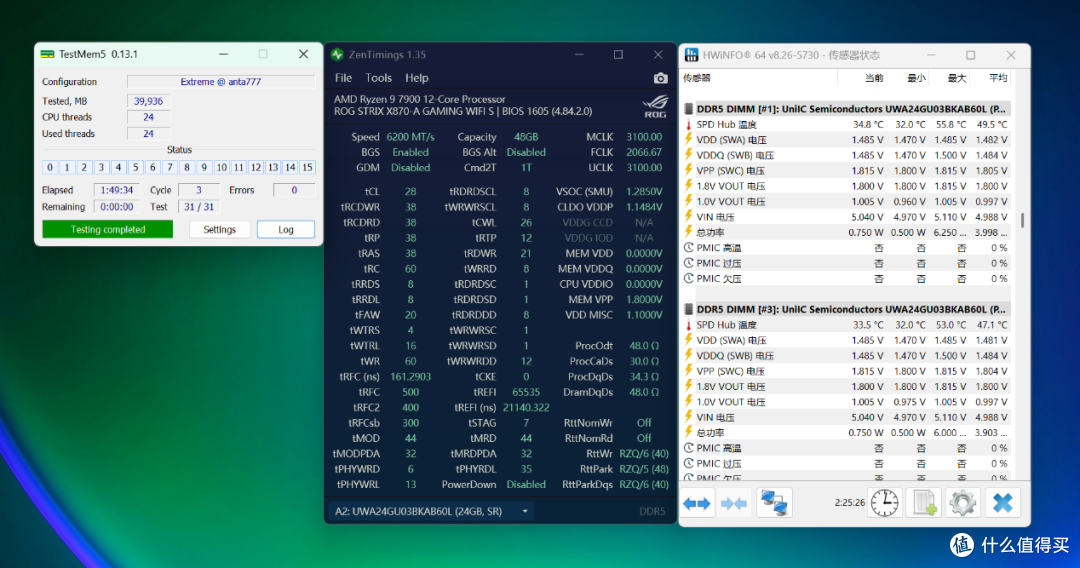The image size is (1080, 568).
Task: Click thermometer icon beside DIMM #1 SPD Hub
Action: point(688,125)
